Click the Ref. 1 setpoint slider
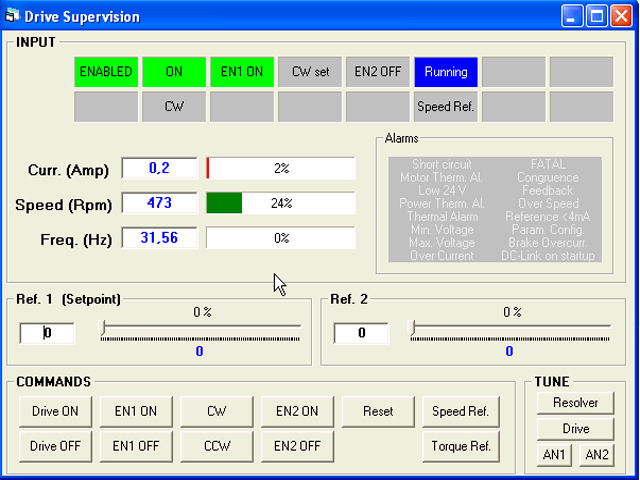Screen dimensions: 640x480 pyautogui.click(x=200, y=327)
